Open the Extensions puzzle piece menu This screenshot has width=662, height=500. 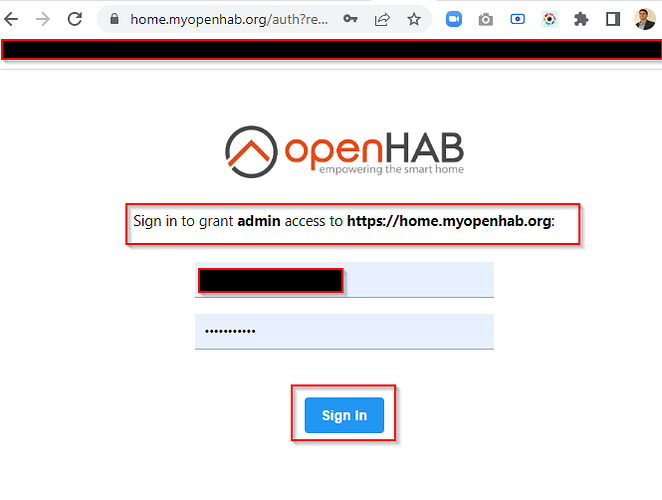point(581,19)
